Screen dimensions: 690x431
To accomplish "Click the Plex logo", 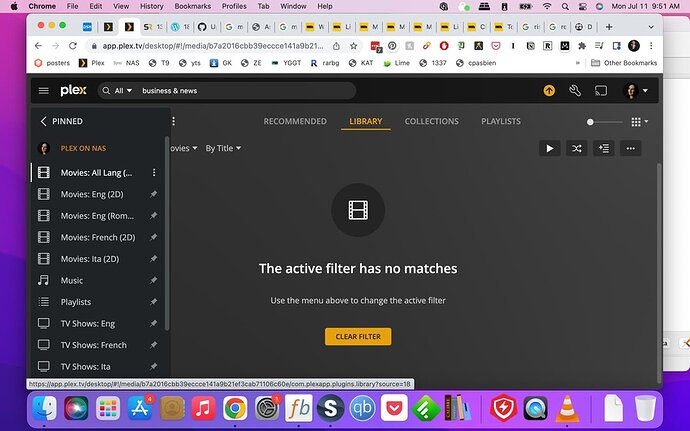I will coord(73,91).
